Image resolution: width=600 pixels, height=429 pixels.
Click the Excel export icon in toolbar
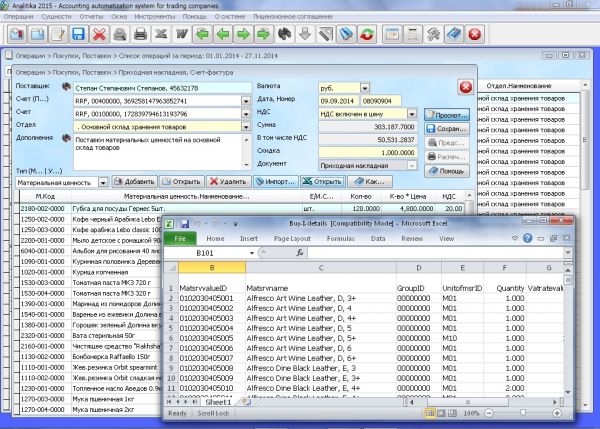click(x=162, y=35)
